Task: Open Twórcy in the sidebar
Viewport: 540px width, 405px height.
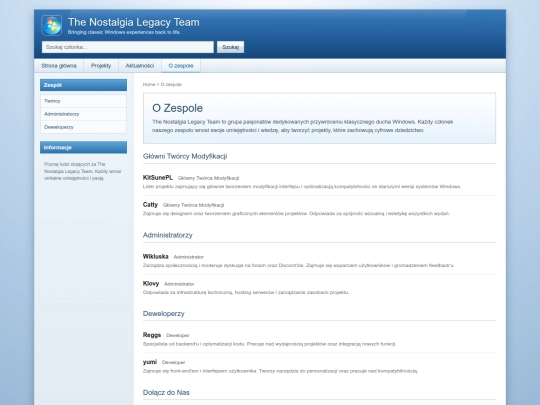Action: (x=83, y=101)
